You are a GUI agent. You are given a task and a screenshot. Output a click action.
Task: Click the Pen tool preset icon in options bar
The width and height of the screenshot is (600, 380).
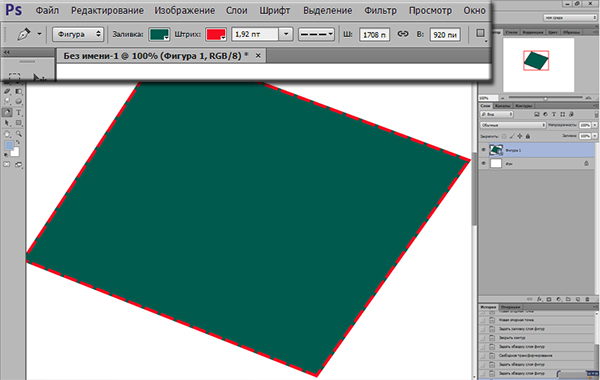pos(24,34)
